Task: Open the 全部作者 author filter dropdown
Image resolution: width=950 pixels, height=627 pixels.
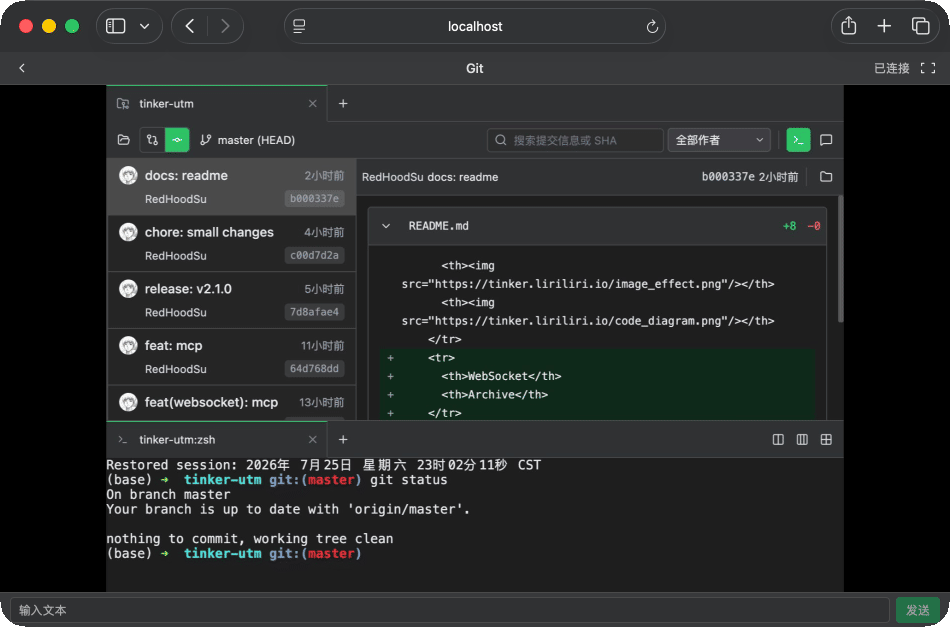Action: [x=719, y=140]
